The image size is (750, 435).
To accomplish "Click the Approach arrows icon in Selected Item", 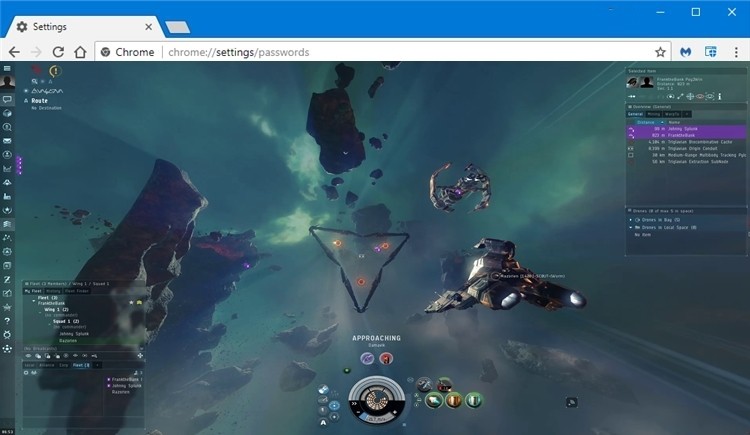I will tap(632, 97).
